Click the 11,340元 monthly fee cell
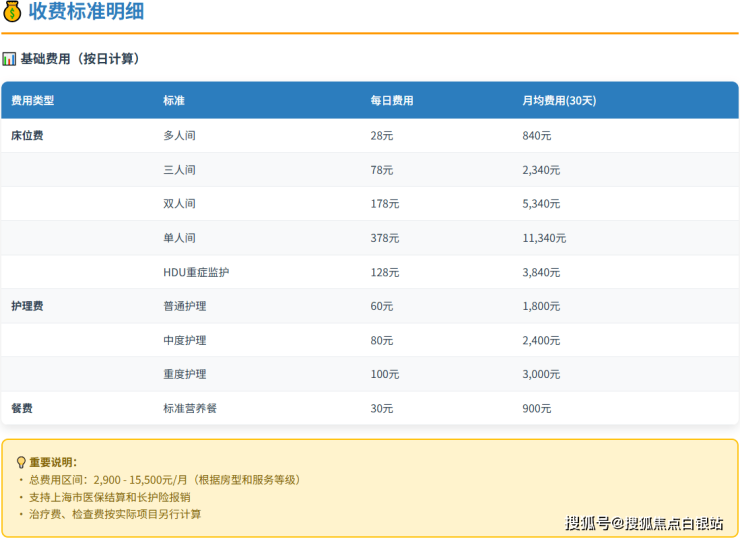This screenshot has height=539, width=740. click(544, 238)
